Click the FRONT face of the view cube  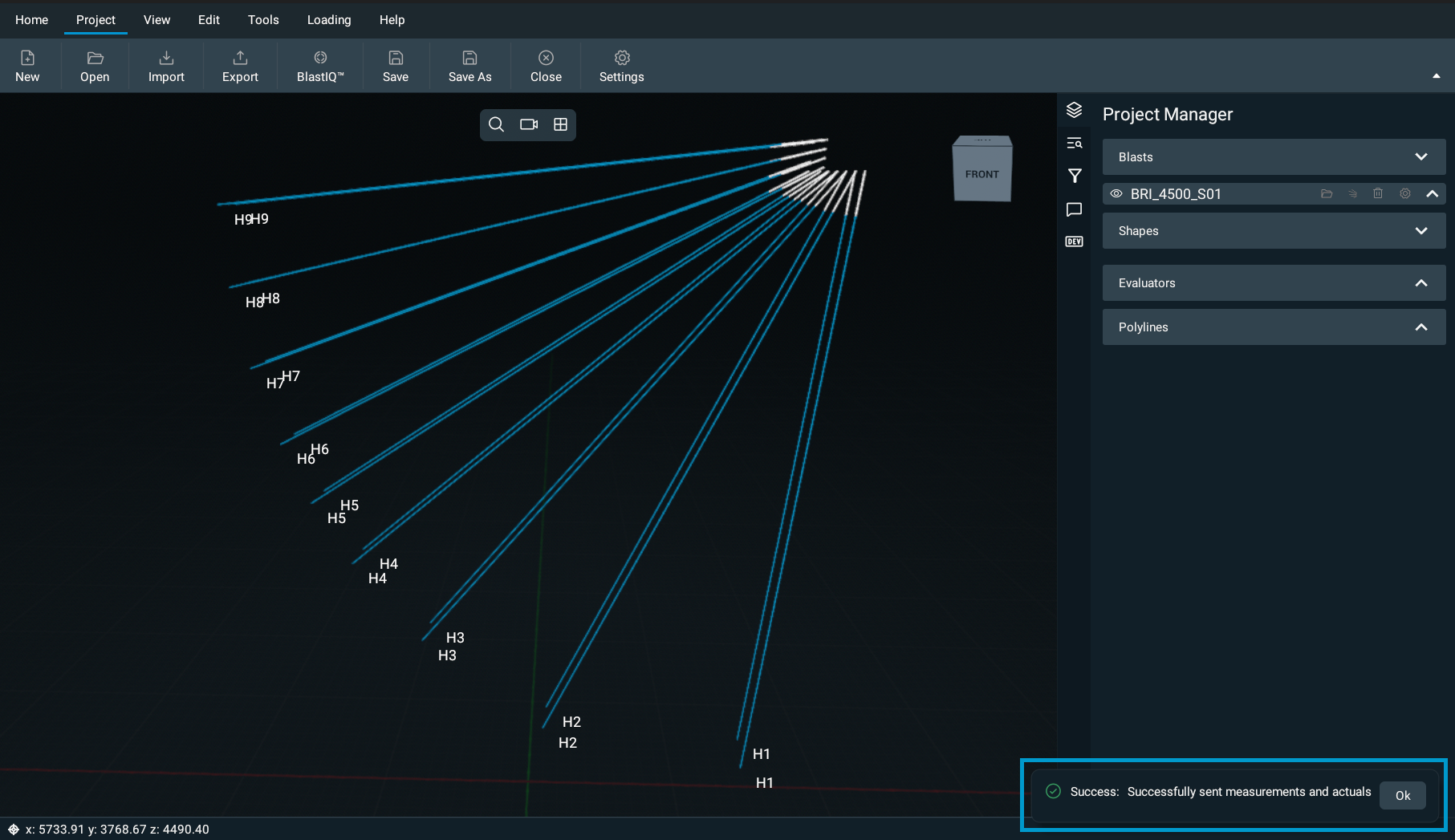(982, 174)
